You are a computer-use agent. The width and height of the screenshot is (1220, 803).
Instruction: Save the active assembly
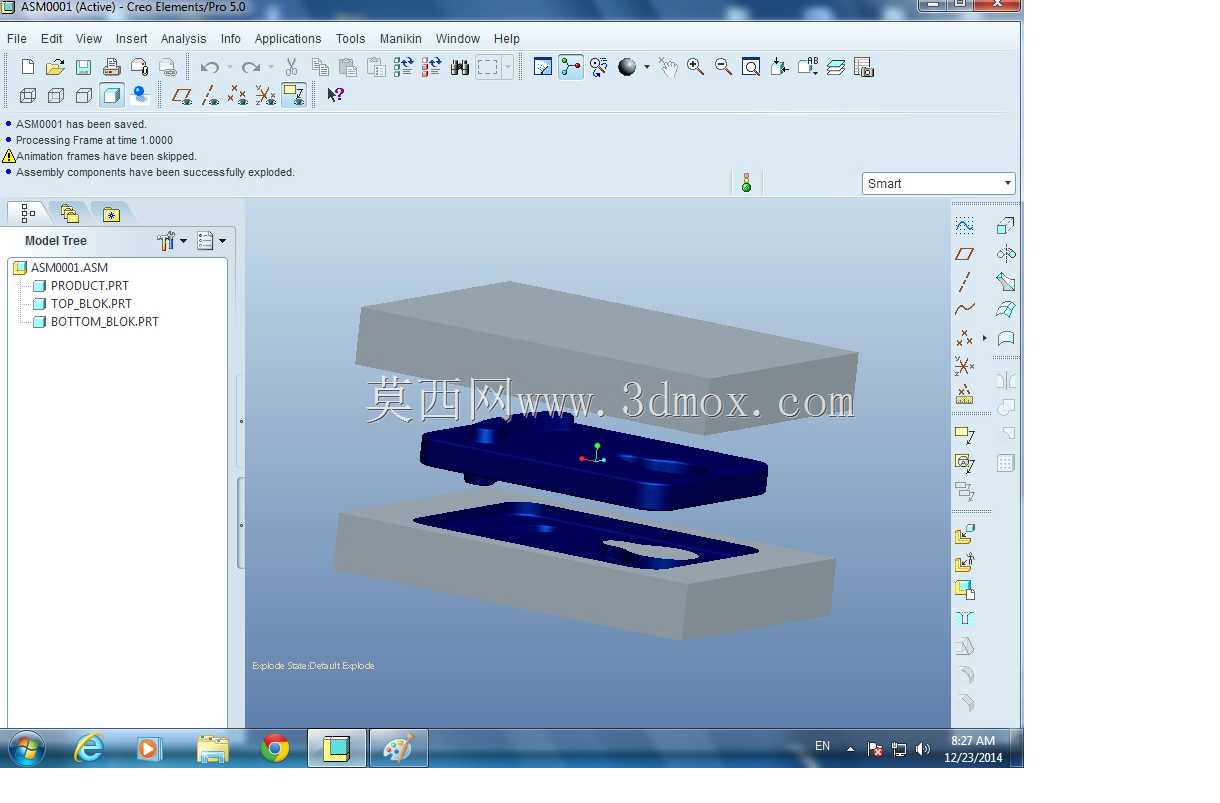pyautogui.click(x=84, y=67)
